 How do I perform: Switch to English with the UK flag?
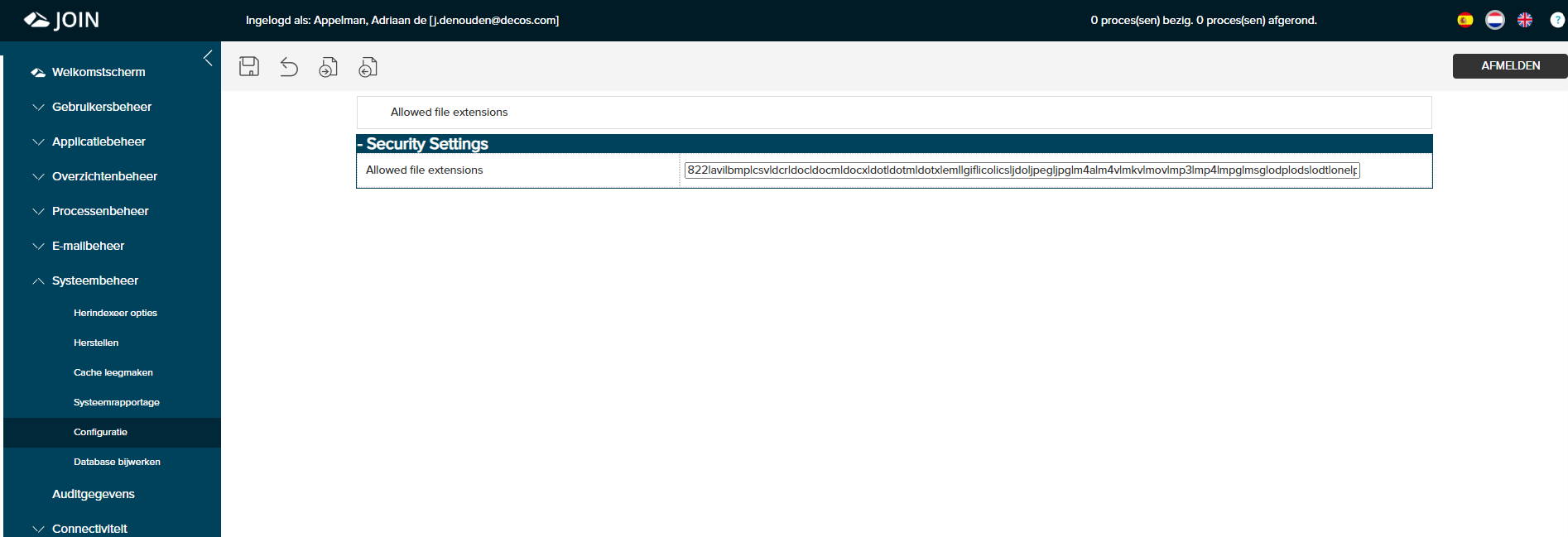point(1525,20)
